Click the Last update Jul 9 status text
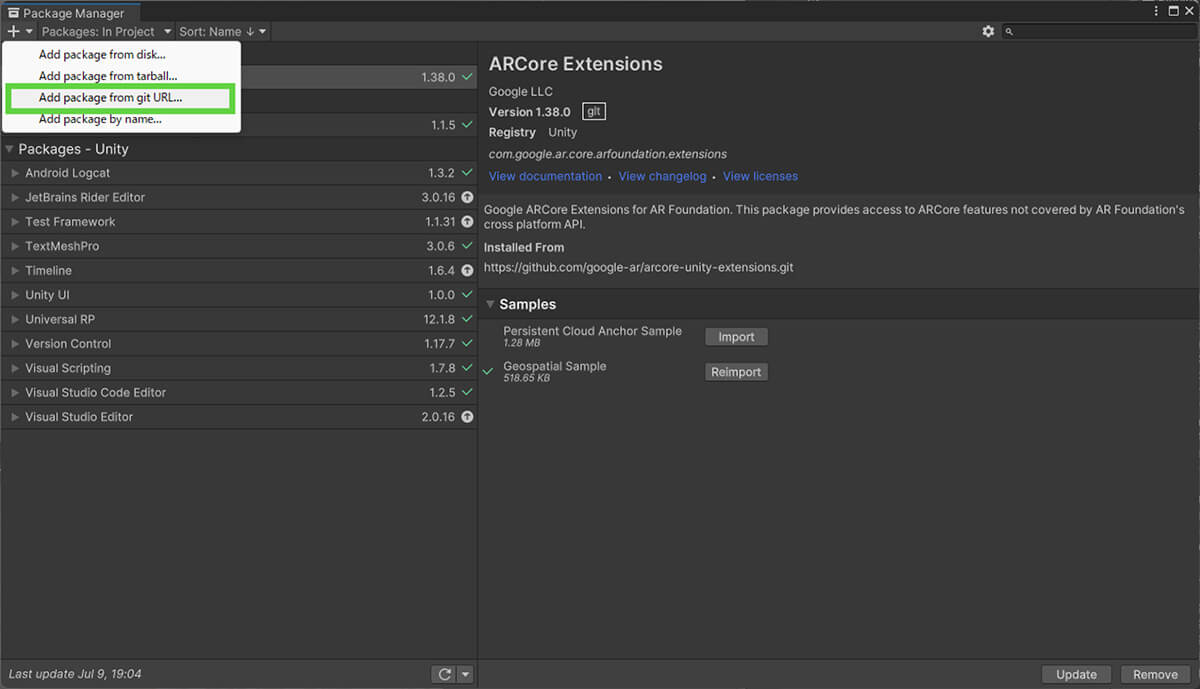Viewport: 1200px width, 689px height. [x=74, y=674]
